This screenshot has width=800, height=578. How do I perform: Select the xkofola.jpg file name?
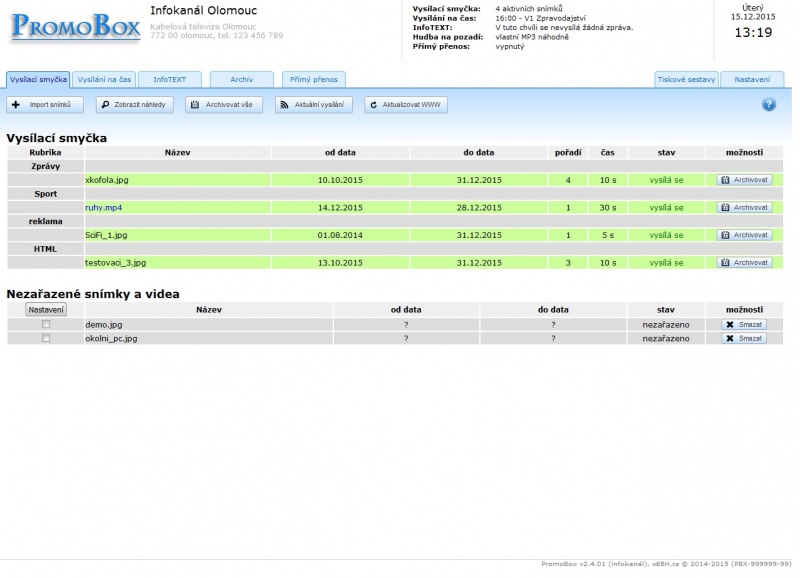107,180
